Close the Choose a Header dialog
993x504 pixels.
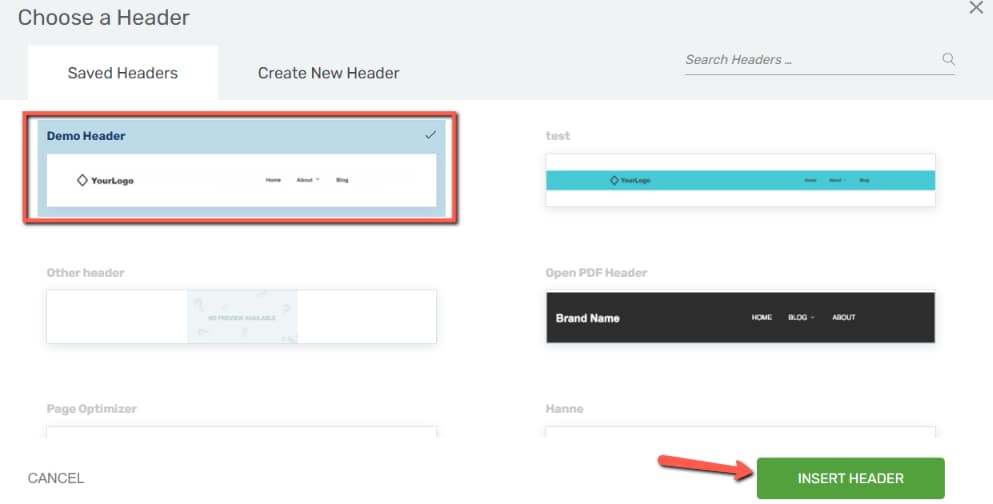coord(976,8)
